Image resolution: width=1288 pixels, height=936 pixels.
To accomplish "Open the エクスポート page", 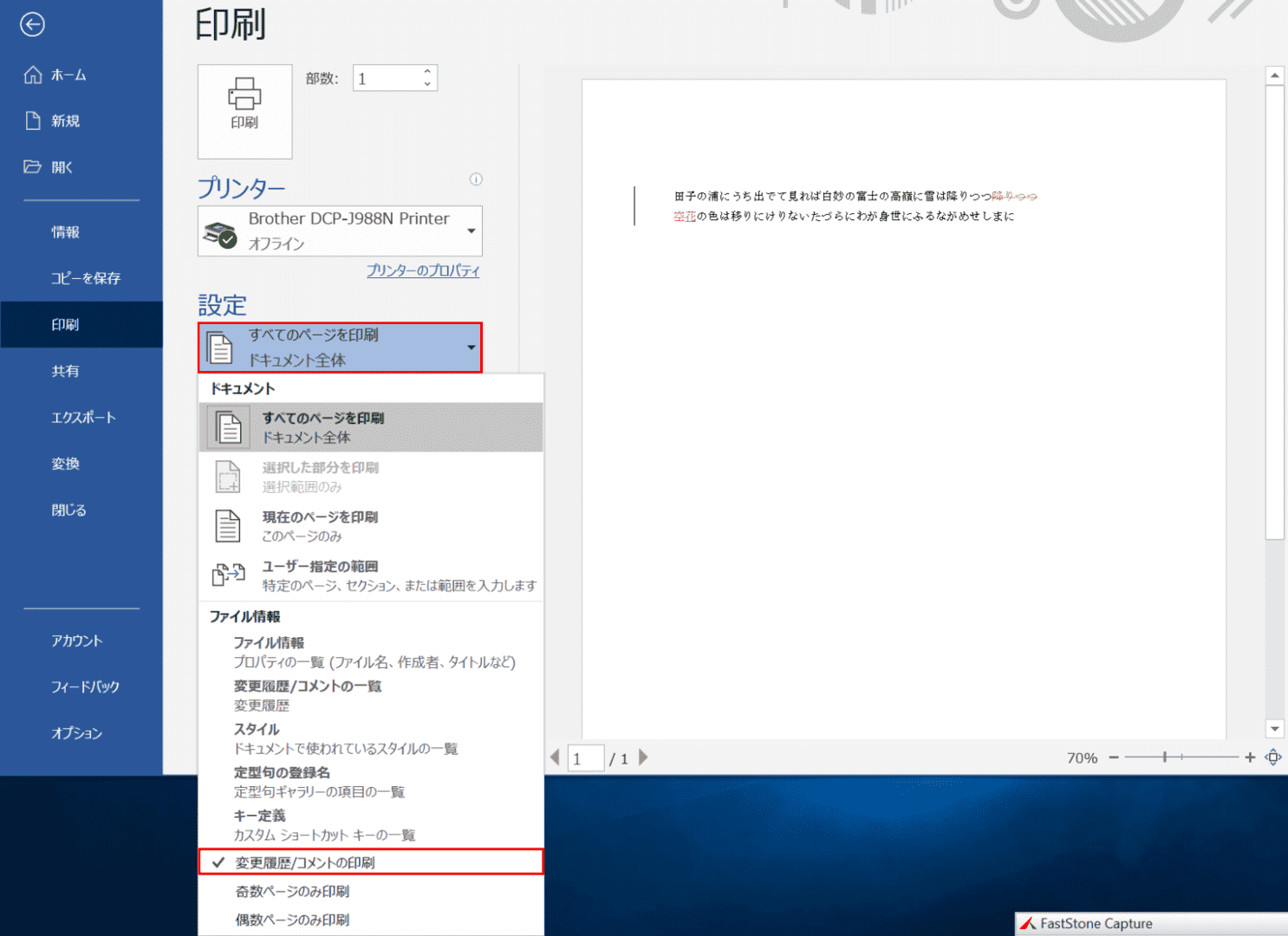I will [81, 418].
